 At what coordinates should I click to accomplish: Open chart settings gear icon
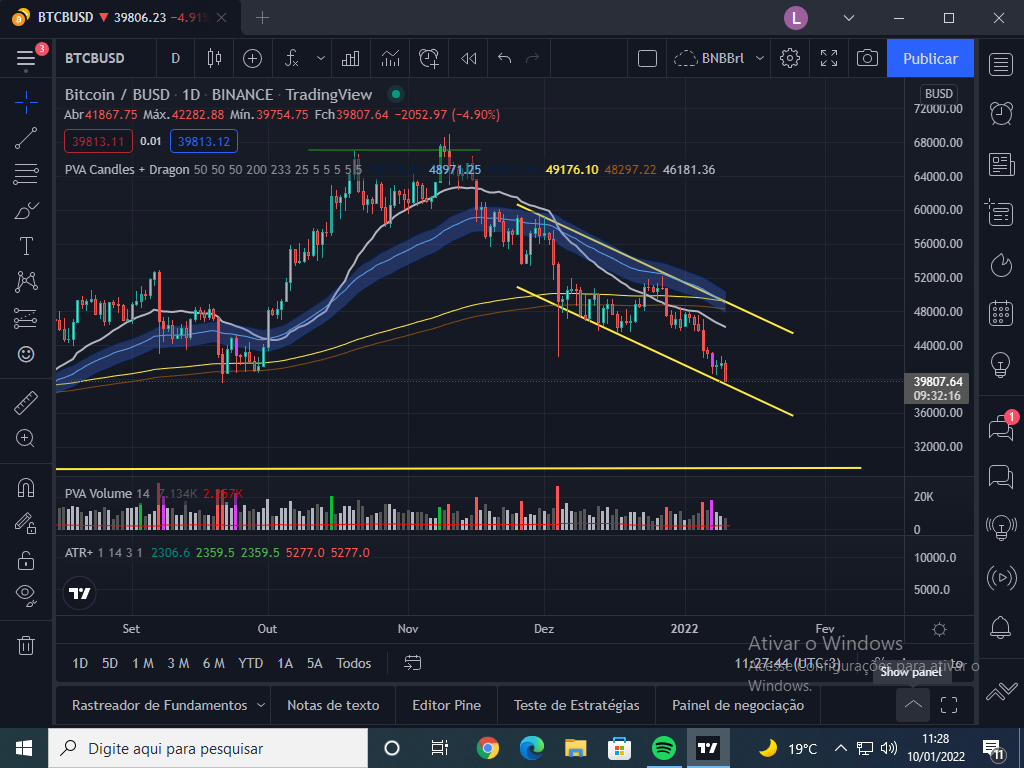pos(790,58)
